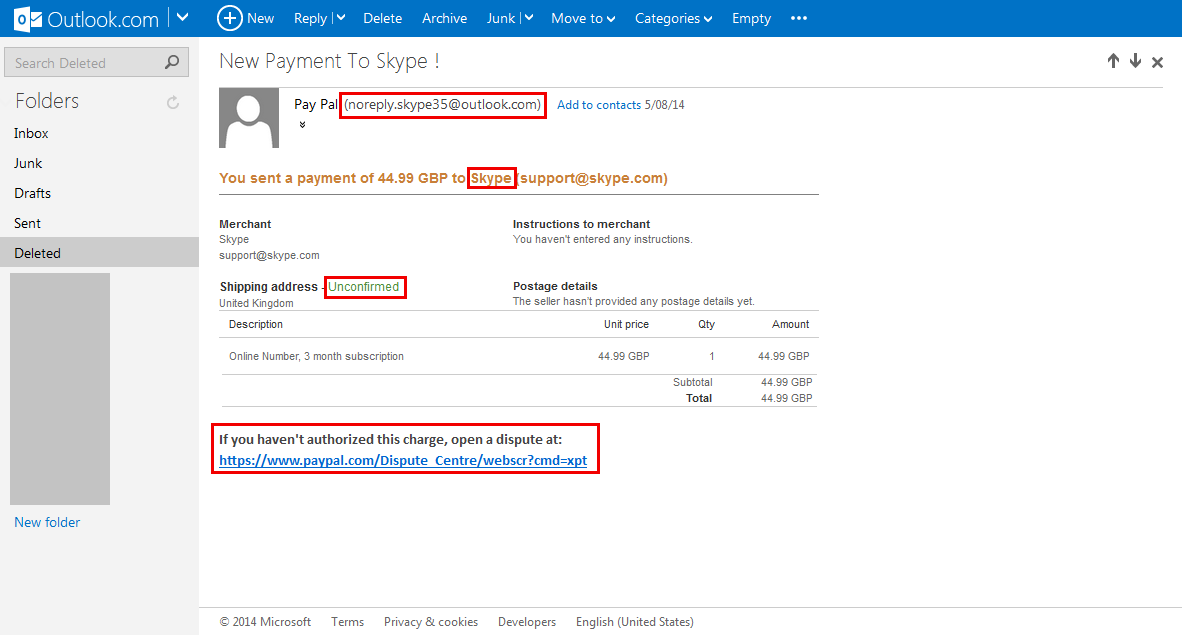1182x636 pixels.
Task: Open the Move to dropdown
Action: [x=583, y=18]
